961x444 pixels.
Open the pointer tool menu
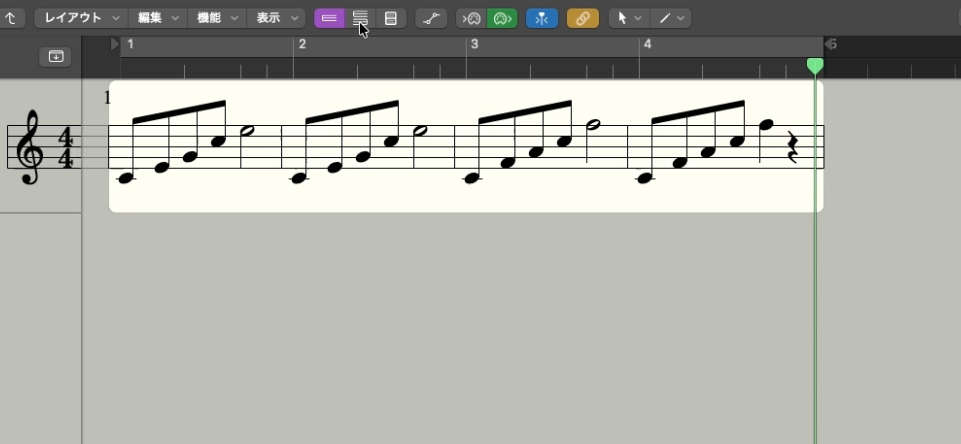pos(629,18)
